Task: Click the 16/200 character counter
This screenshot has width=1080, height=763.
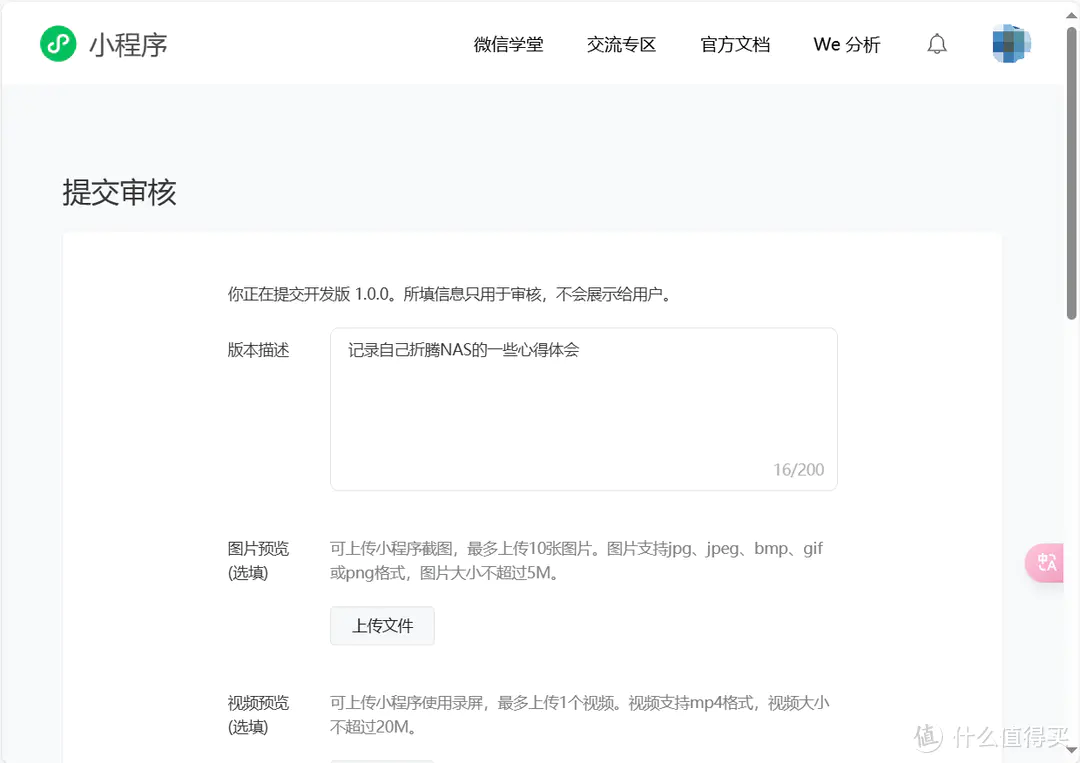Action: click(798, 470)
